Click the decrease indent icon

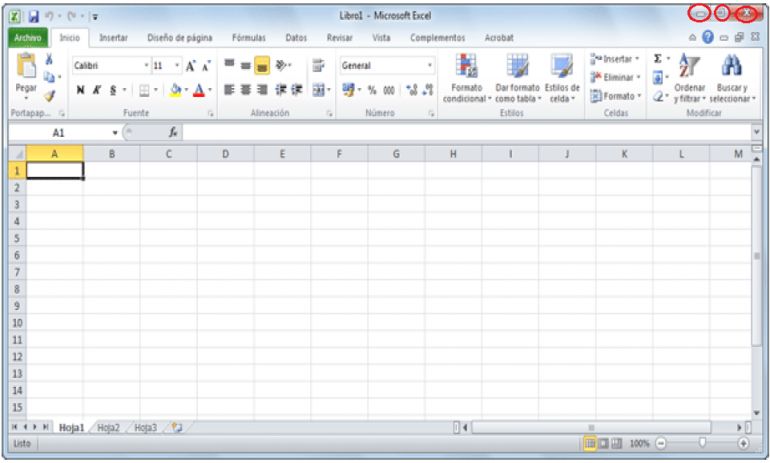point(280,89)
